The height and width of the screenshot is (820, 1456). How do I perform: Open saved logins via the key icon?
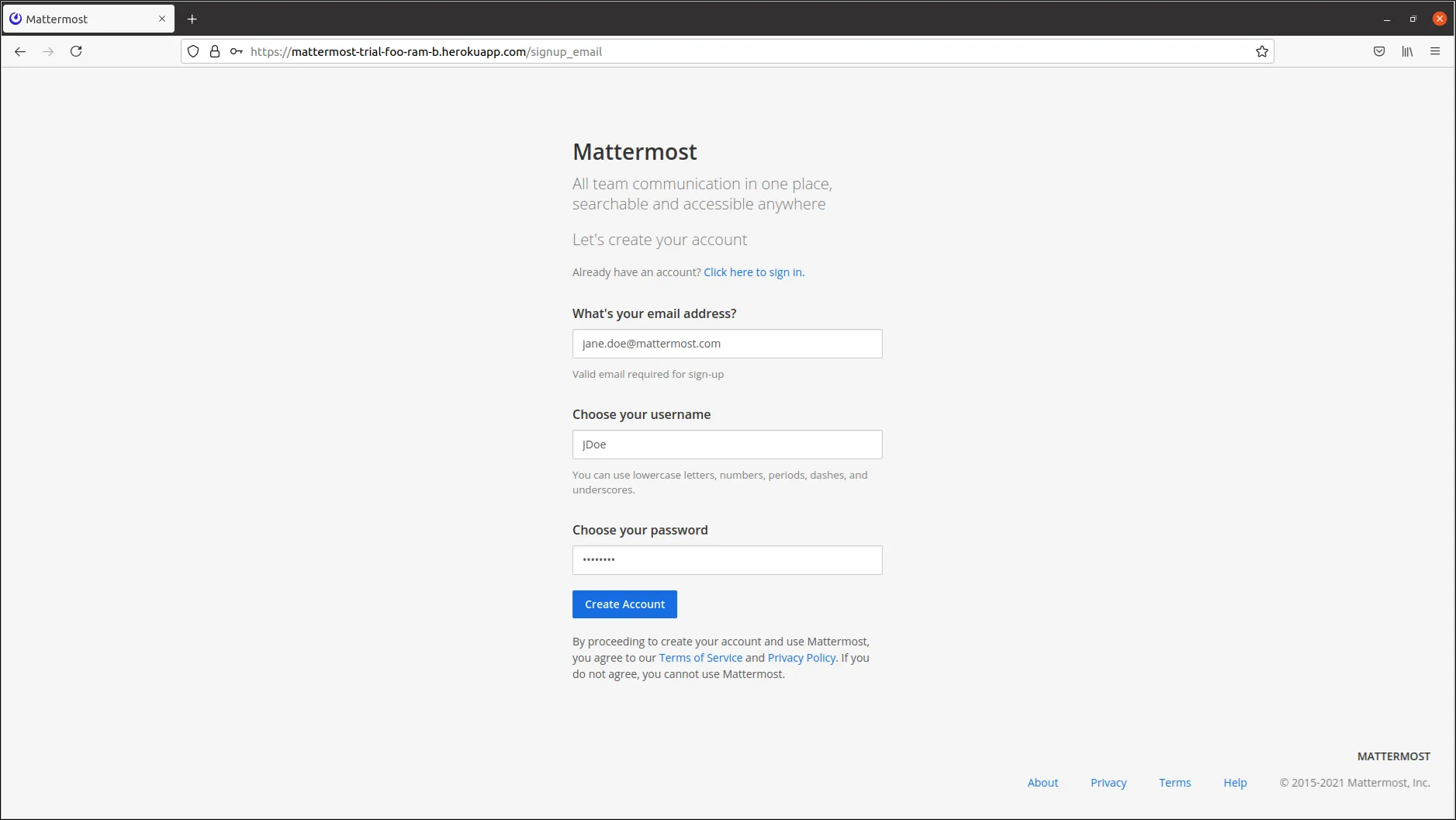[237, 51]
